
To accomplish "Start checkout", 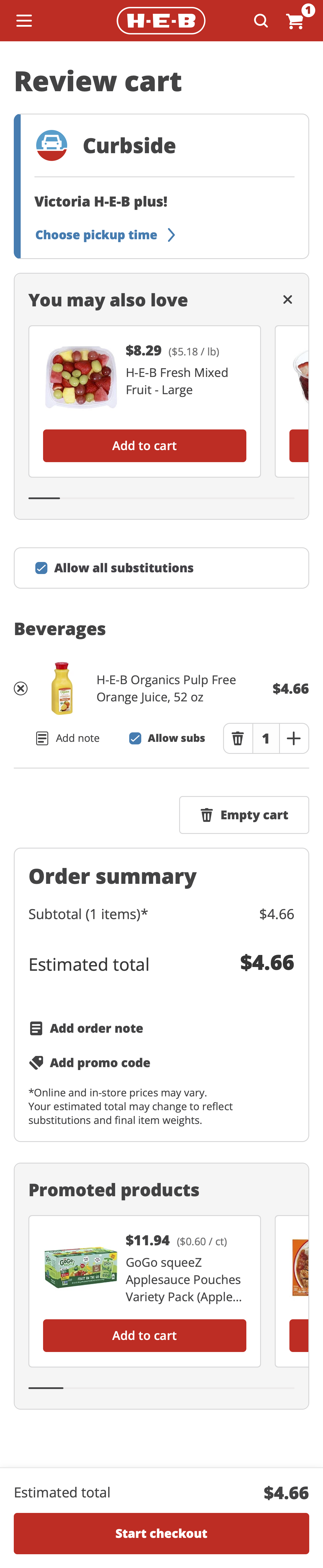I will pyautogui.click(x=161, y=1533).
